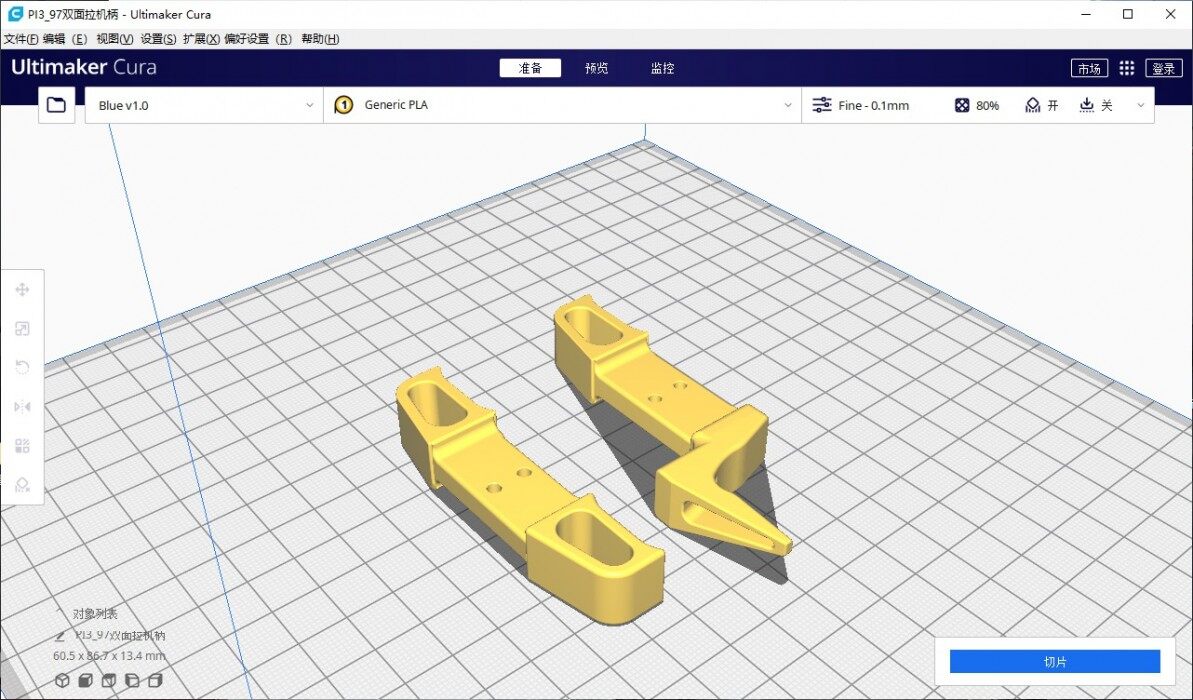Click the 80% infill value

tap(988, 106)
